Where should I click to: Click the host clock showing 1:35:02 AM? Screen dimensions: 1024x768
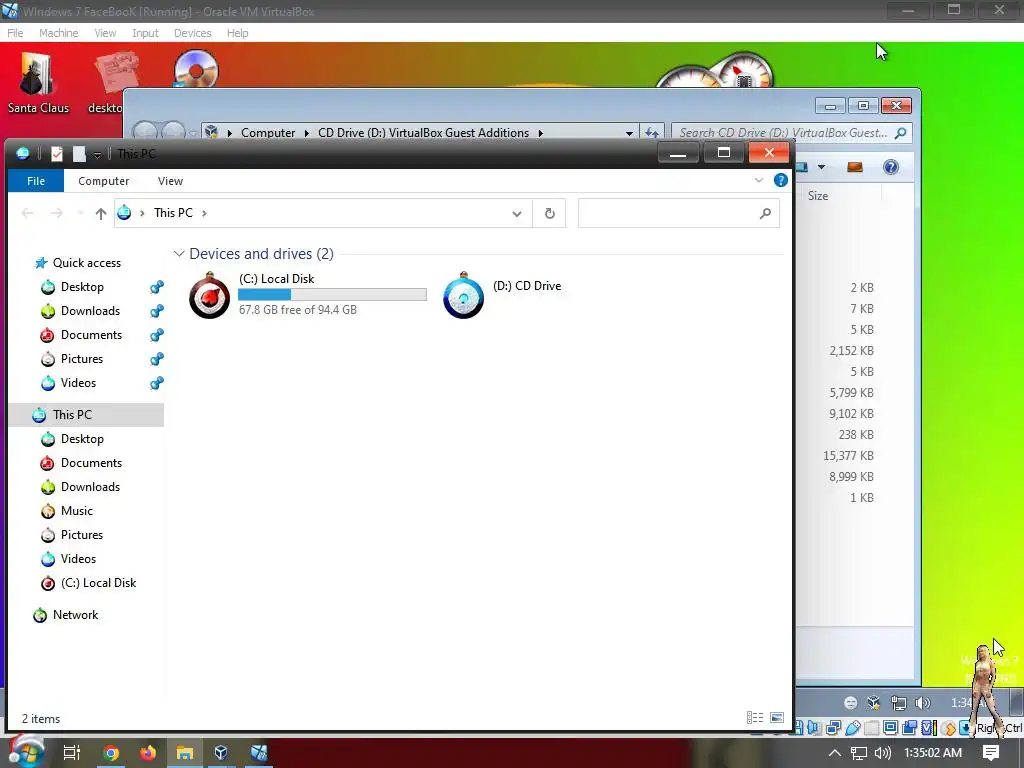click(933, 752)
